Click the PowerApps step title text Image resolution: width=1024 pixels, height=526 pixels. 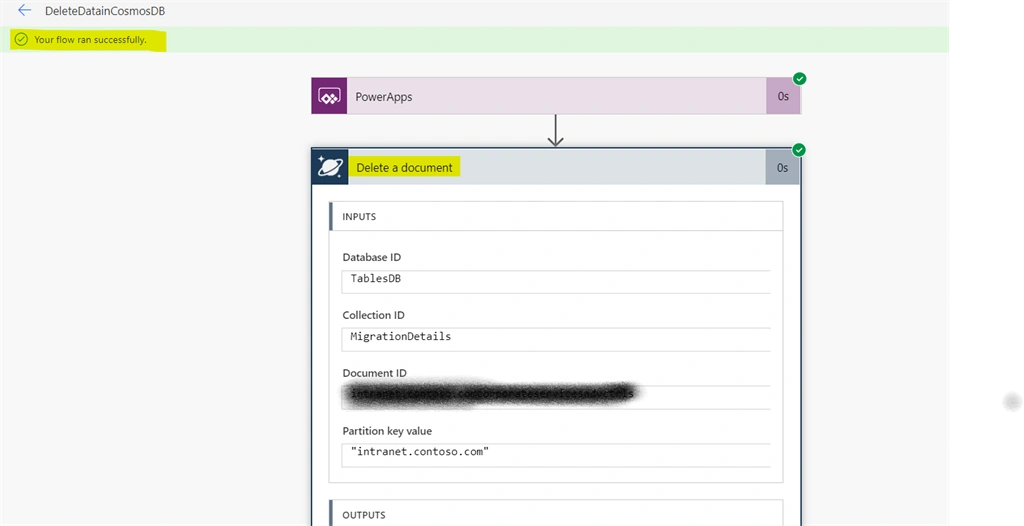(384, 97)
